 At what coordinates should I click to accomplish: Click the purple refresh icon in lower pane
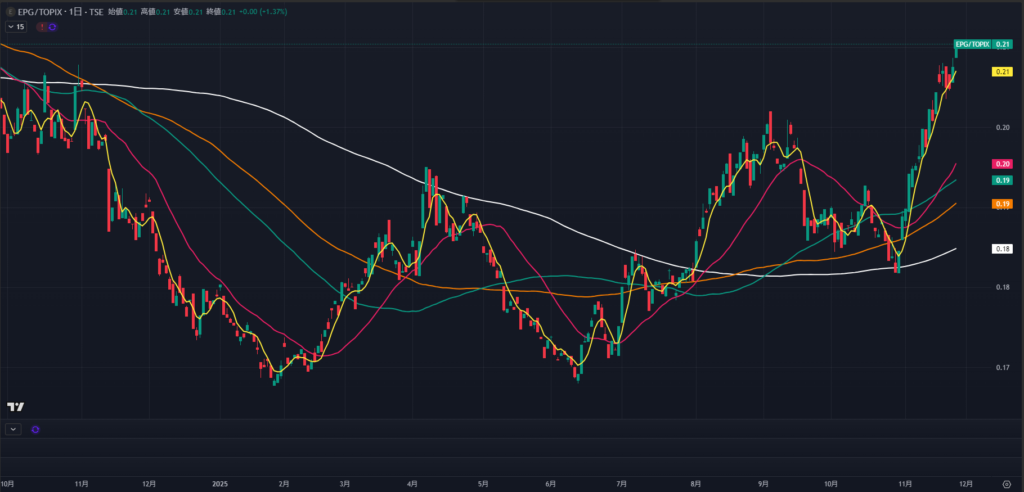[35, 429]
